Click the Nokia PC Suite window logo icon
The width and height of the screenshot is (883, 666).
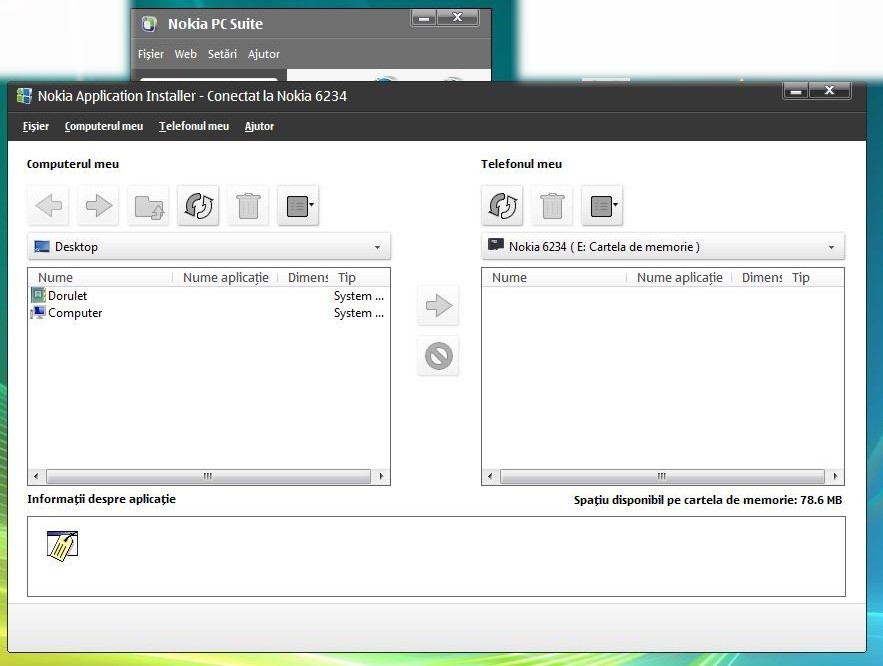[149, 24]
